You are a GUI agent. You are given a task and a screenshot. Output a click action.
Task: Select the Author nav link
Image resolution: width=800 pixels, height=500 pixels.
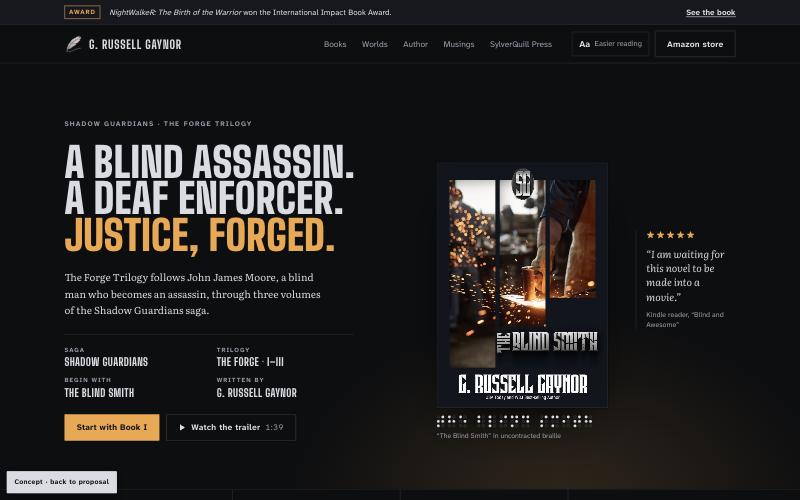(415, 44)
